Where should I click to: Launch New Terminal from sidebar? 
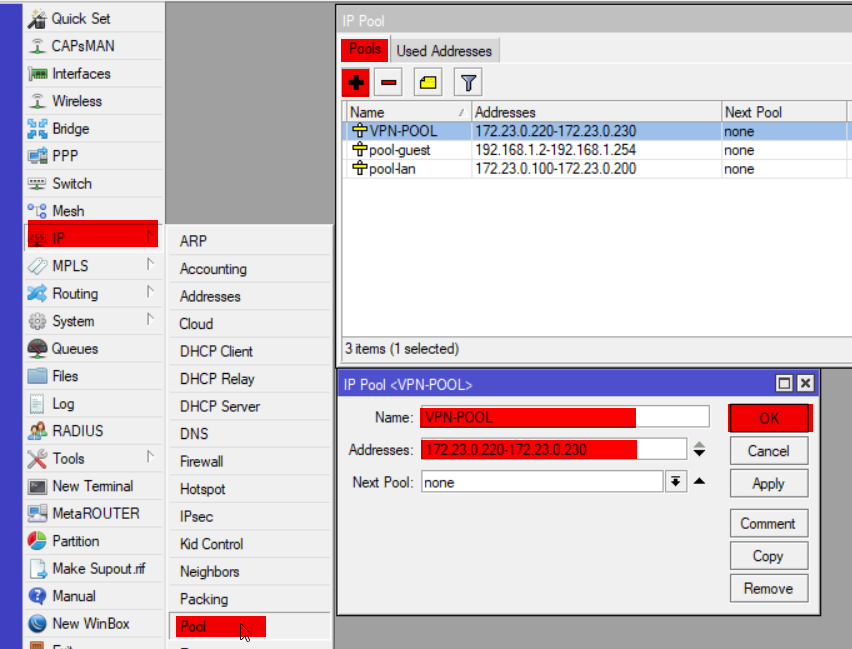coord(92,486)
